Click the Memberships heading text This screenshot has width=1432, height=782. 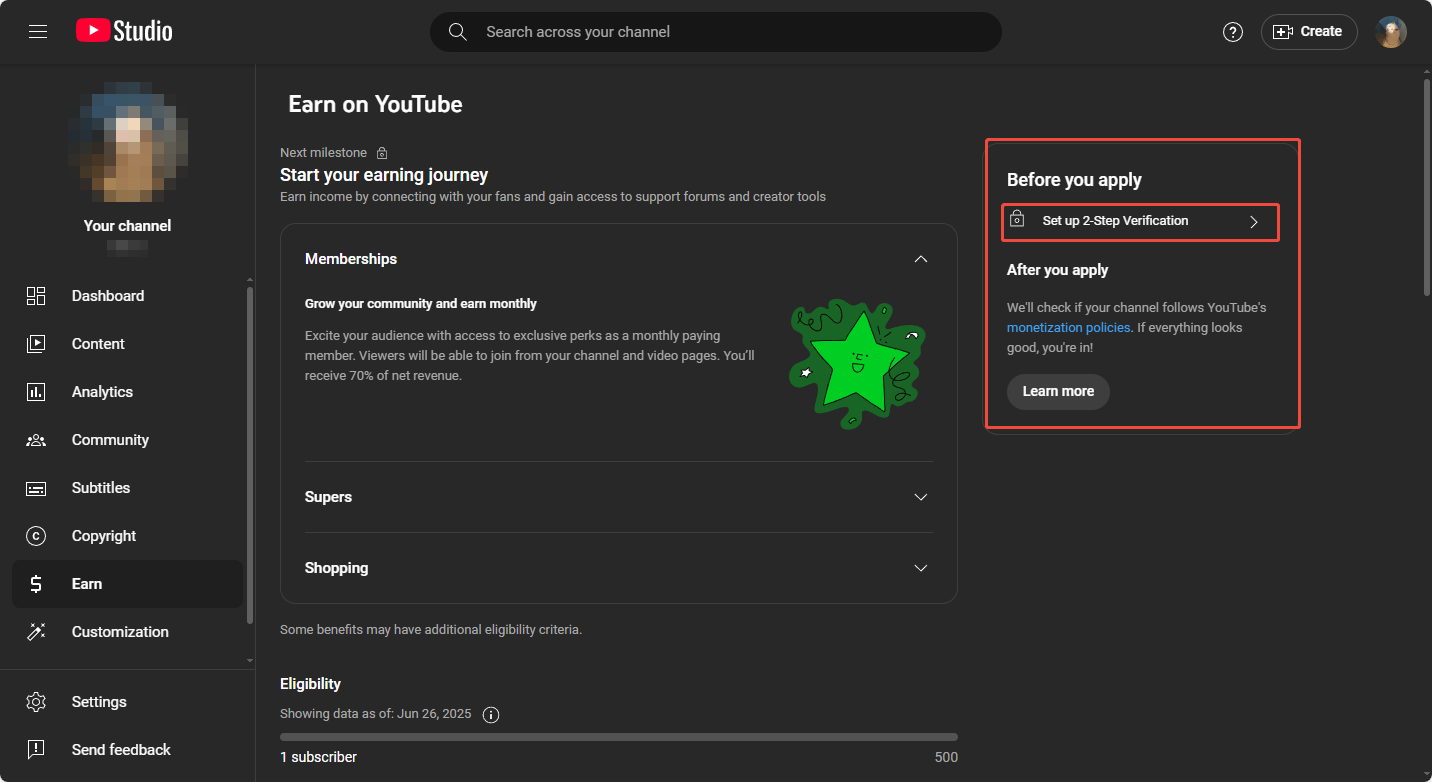(351, 259)
